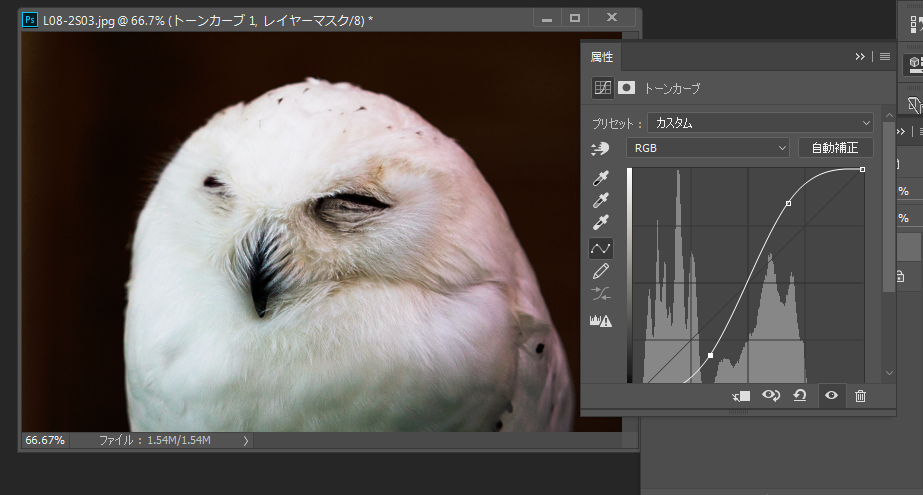Clip adjustment to layer below

(x=741, y=396)
